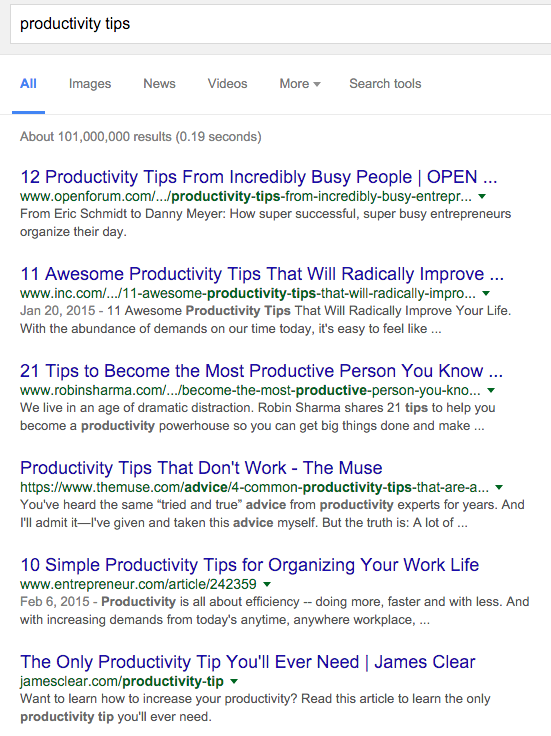This screenshot has height=736, width=551.
Task: Click the Feb 6, 2015 snippet text
Action: [x=275, y=611]
